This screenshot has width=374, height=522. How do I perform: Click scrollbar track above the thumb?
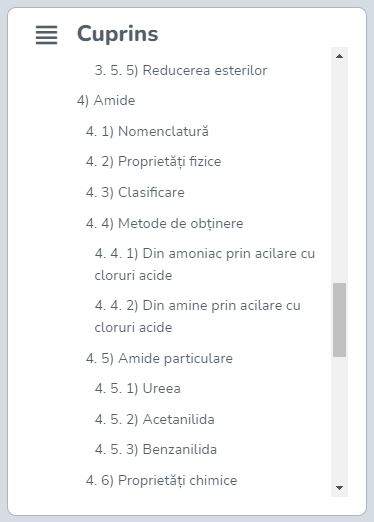[339, 173]
